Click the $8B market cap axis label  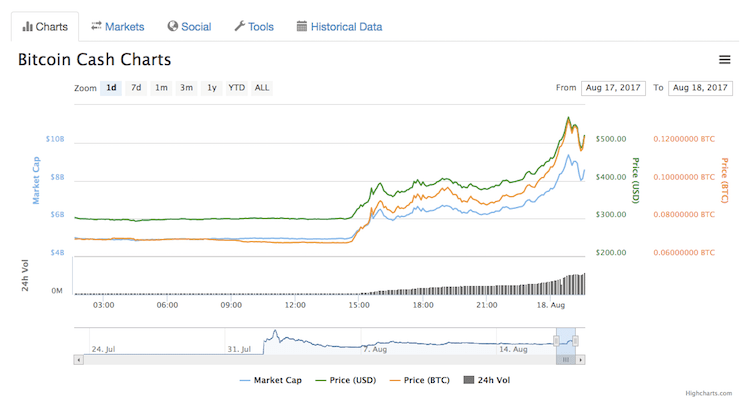[x=57, y=177]
